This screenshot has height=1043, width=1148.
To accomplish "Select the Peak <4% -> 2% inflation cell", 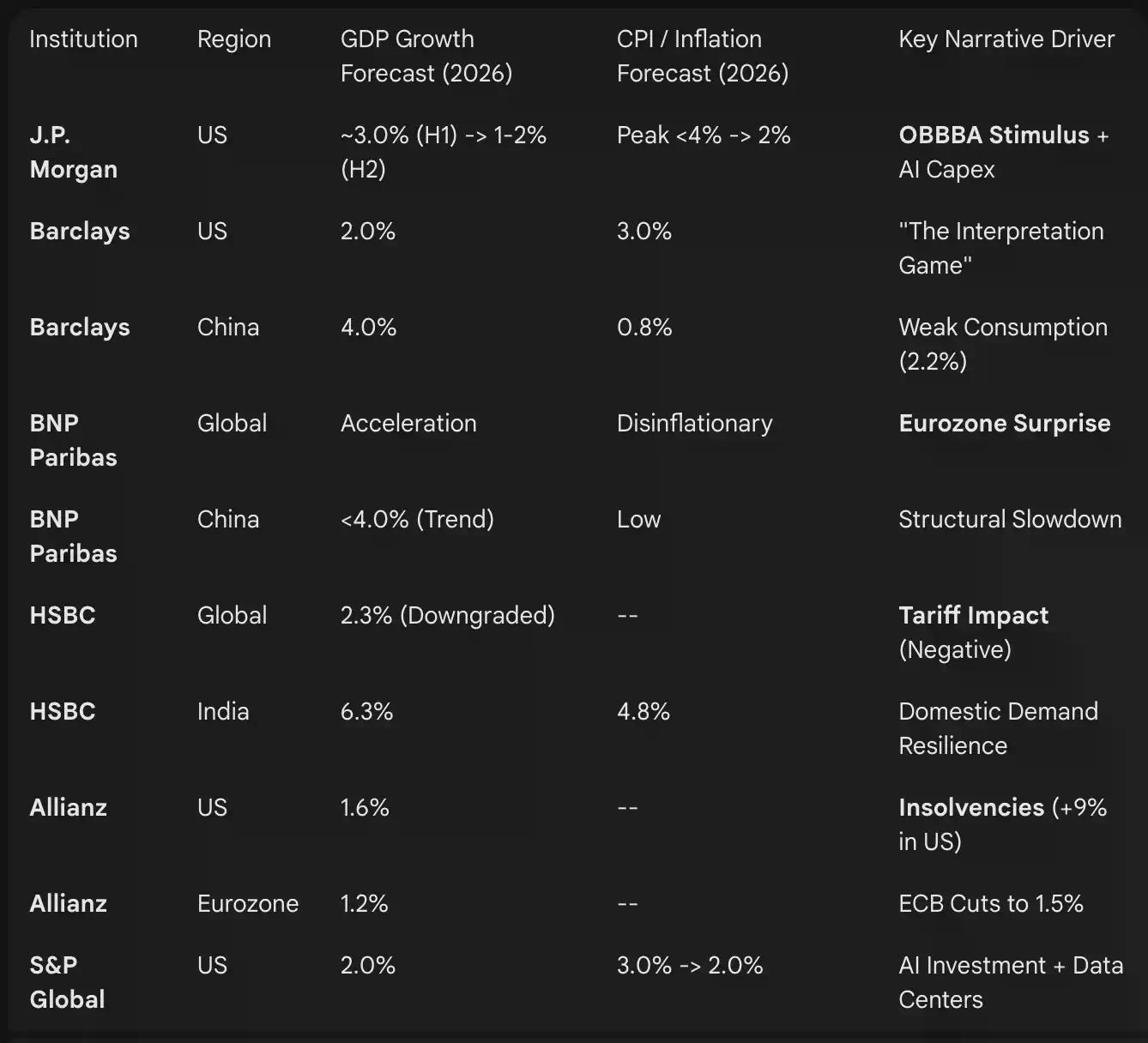I will point(704,136).
